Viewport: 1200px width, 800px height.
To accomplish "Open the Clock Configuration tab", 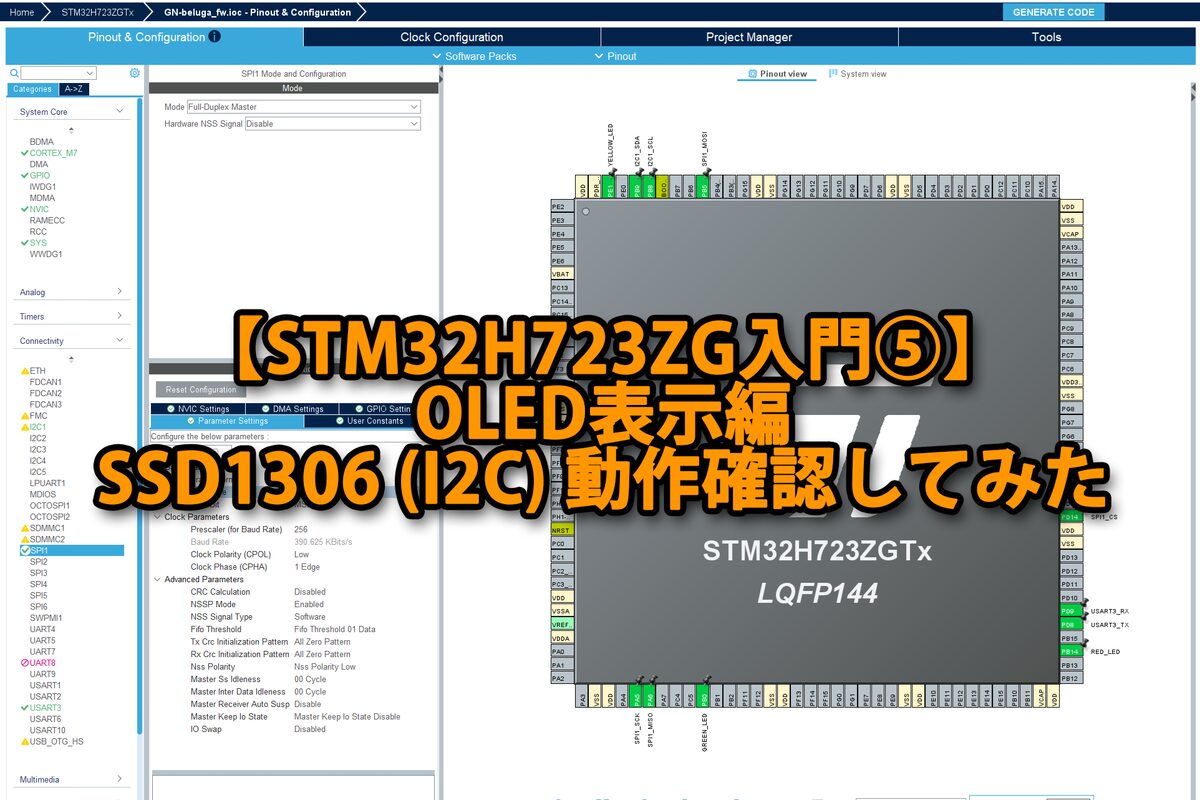I will (x=452, y=37).
